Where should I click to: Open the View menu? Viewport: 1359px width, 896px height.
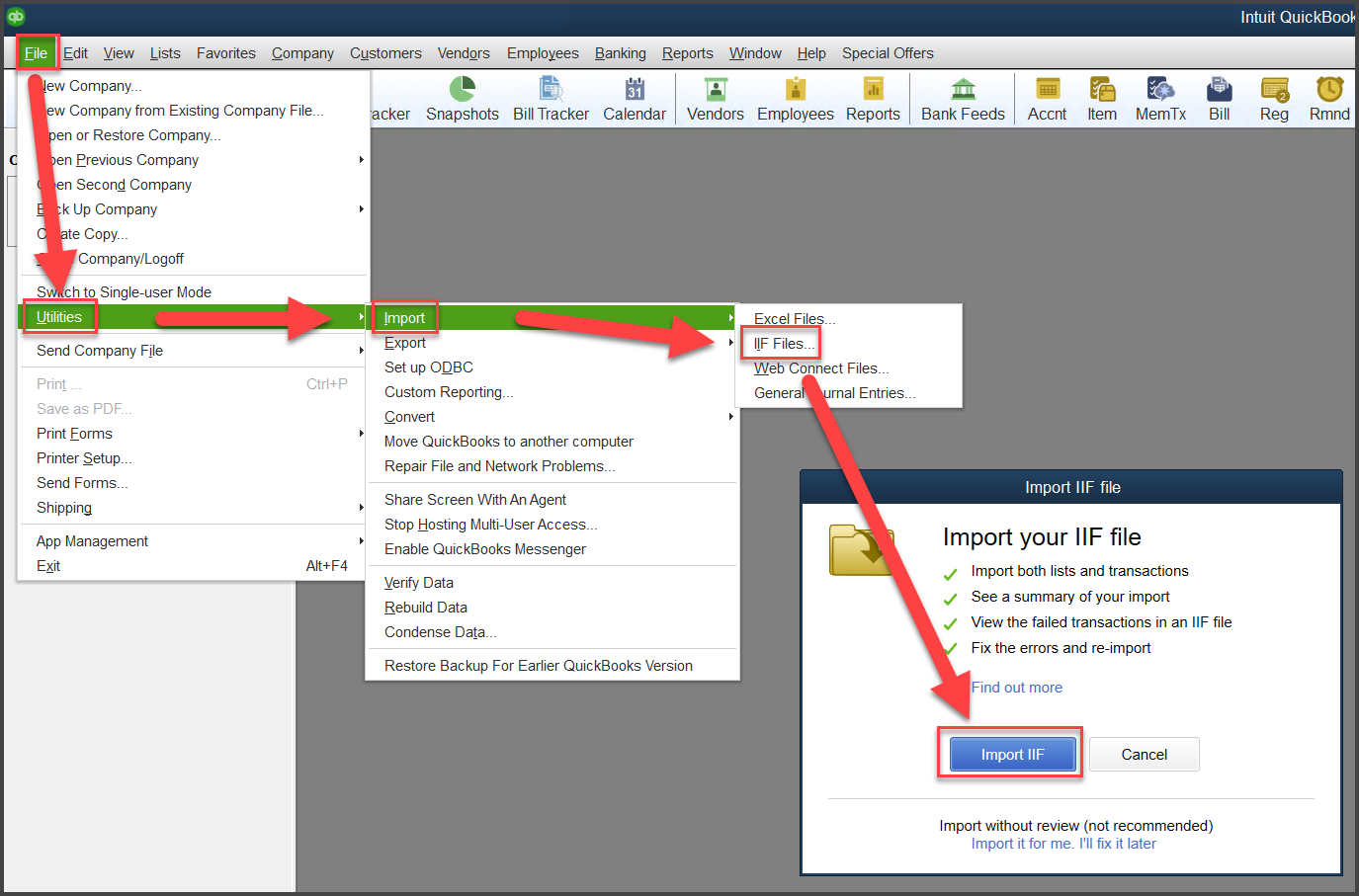point(119,53)
